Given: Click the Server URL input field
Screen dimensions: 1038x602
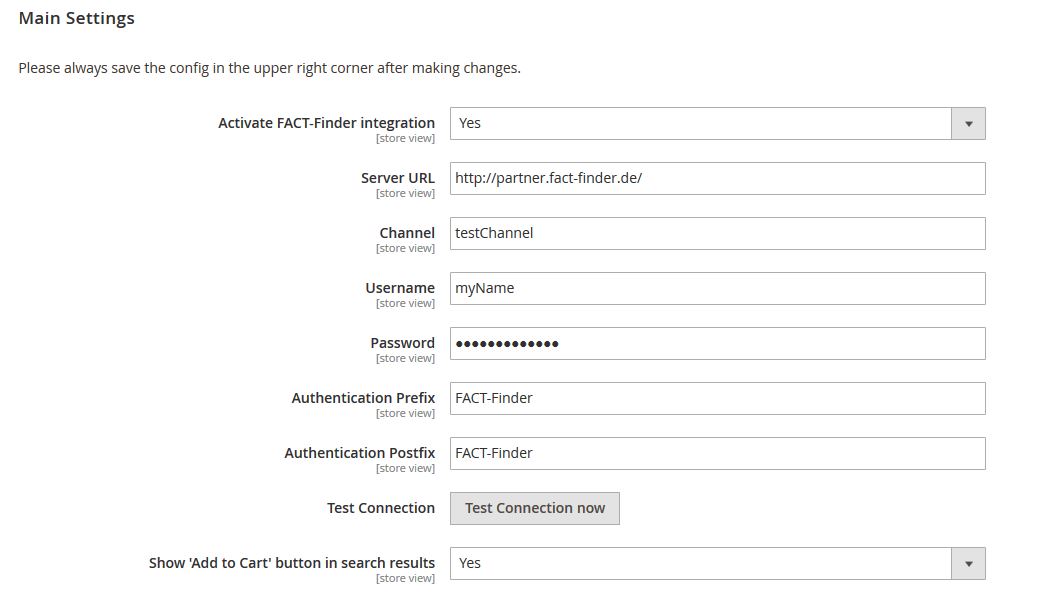Looking at the screenshot, I should click(x=718, y=179).
